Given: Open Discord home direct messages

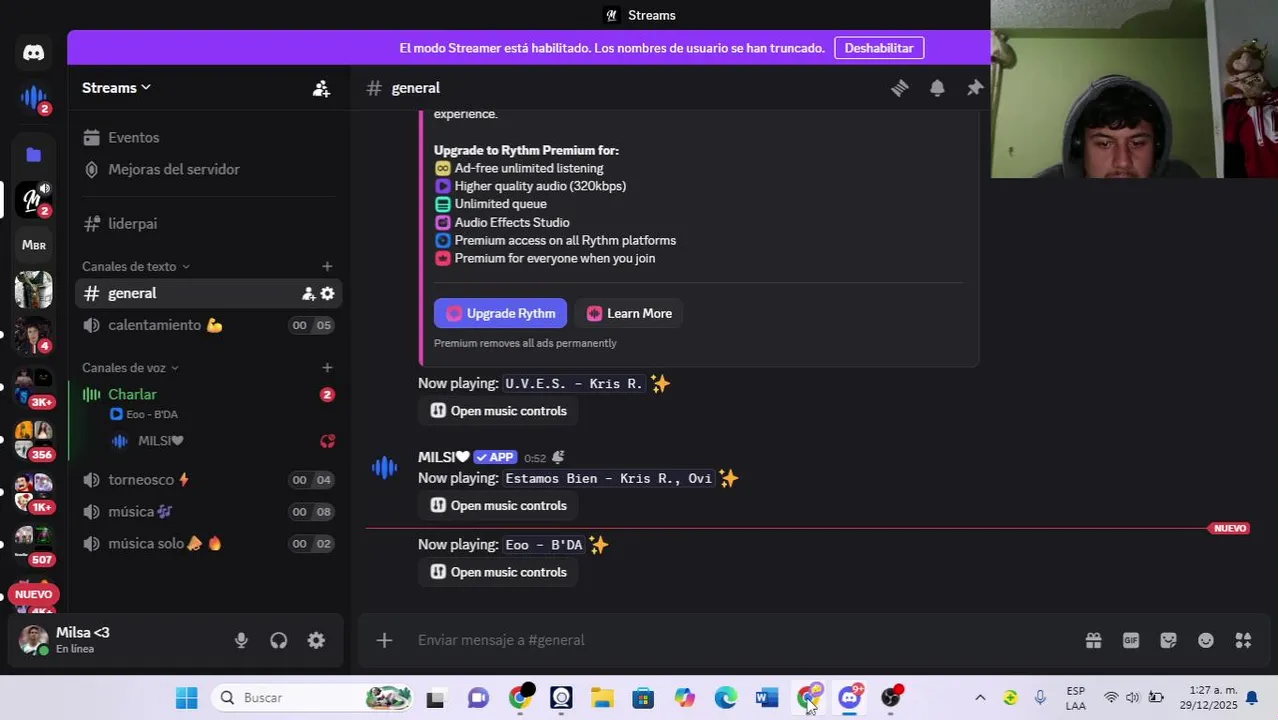Looking at the screenshot, I should [x=33, y=52].
